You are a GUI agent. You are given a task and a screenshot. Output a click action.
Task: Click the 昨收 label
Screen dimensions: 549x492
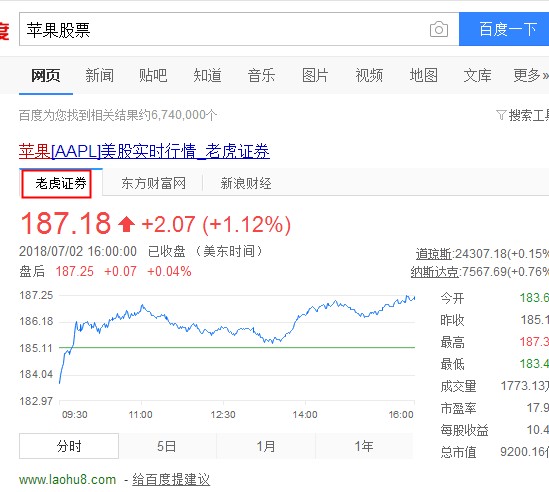click(x=452, y=320)
